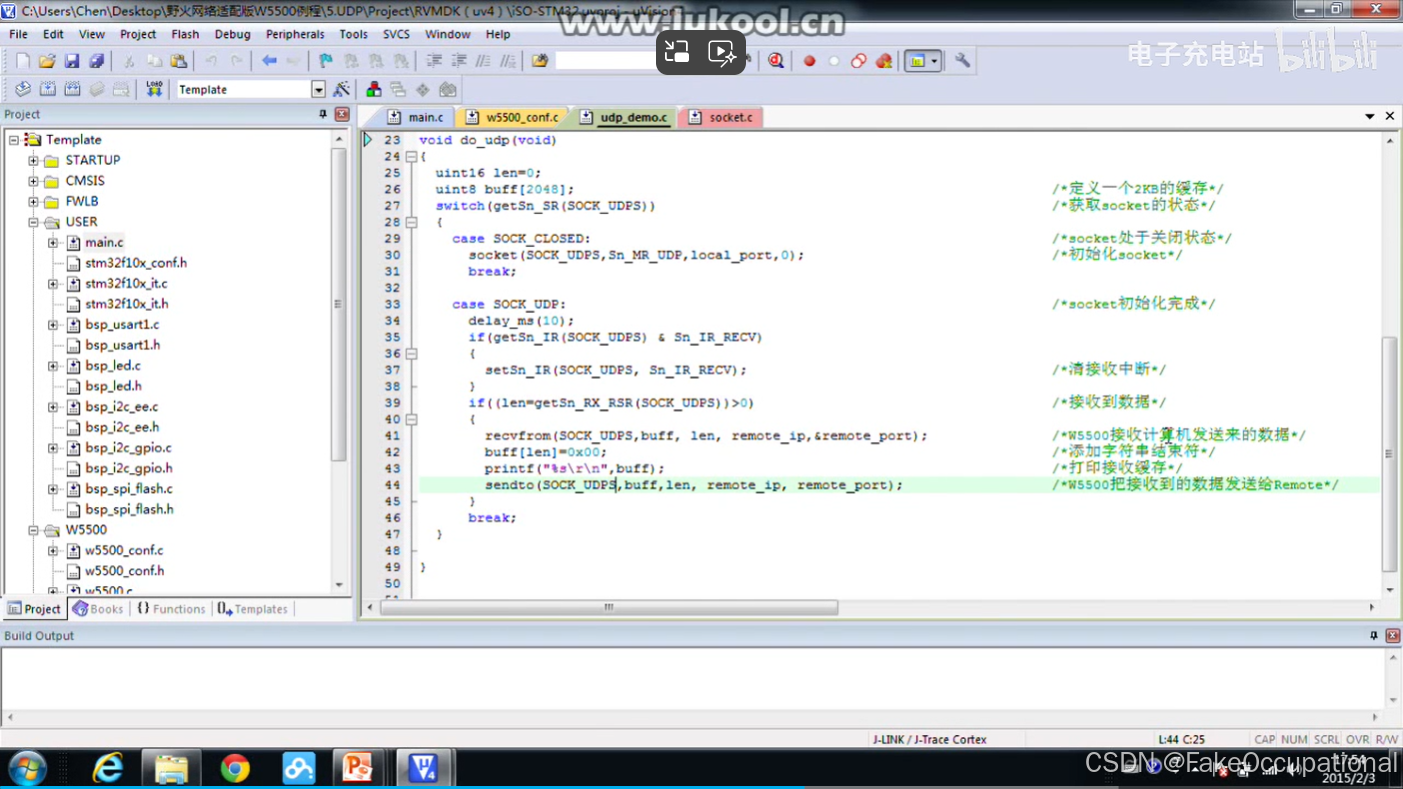Indent selected lines using toolbar icon
The height and width of the screenshot is (789, 1403).
pyautogui.click(x=434, y=61)
